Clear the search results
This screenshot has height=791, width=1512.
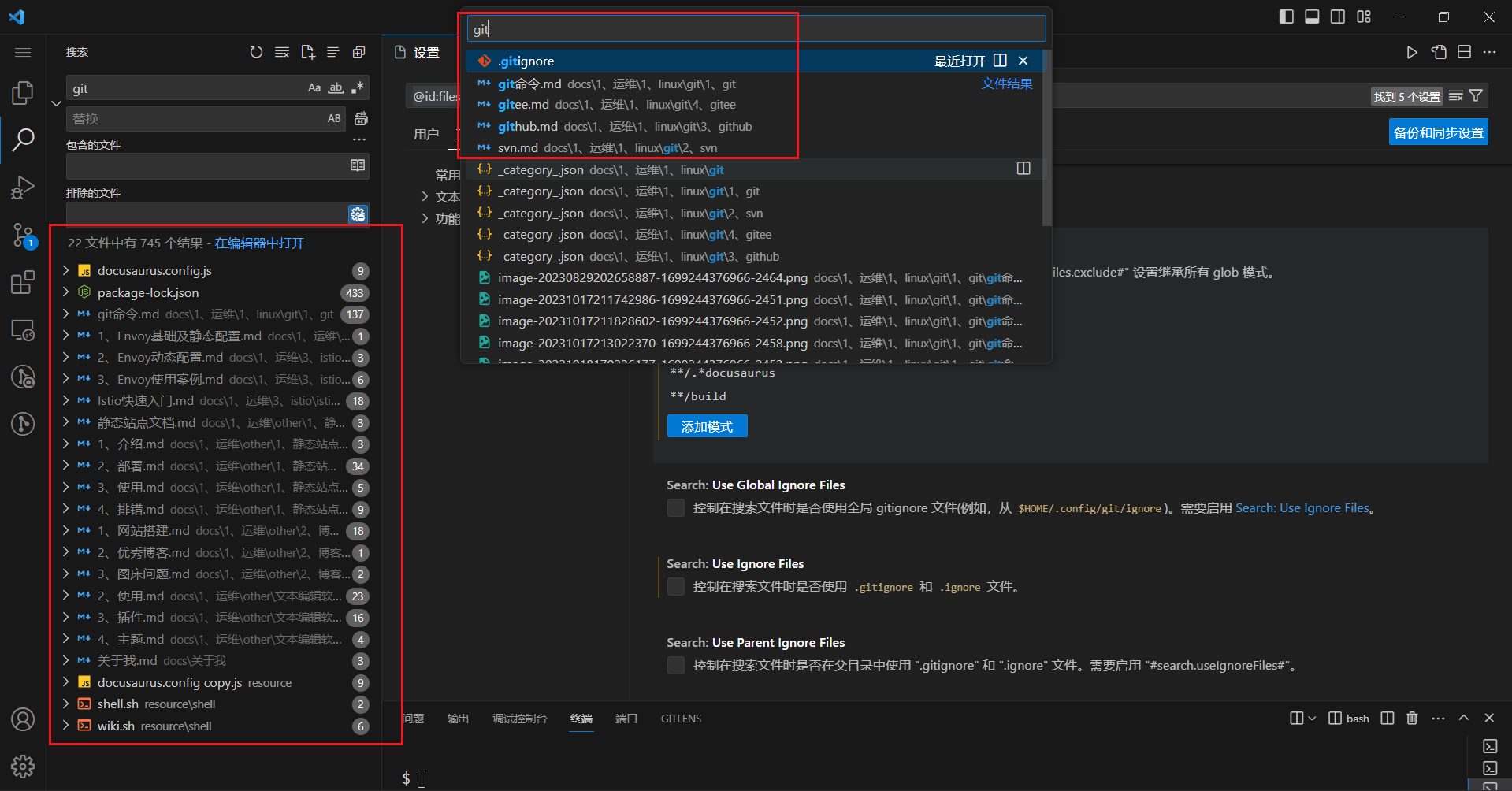click(x=282, y=52)
